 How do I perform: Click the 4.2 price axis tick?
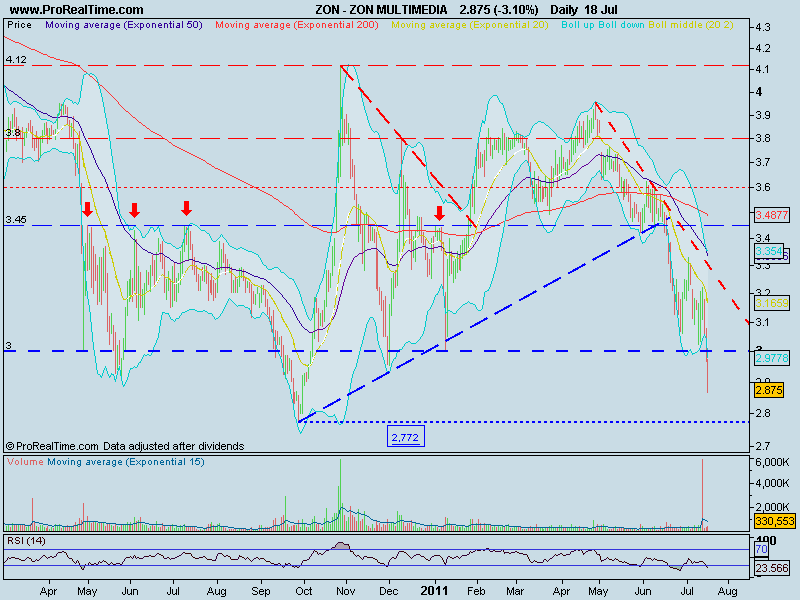pos(763,48)
